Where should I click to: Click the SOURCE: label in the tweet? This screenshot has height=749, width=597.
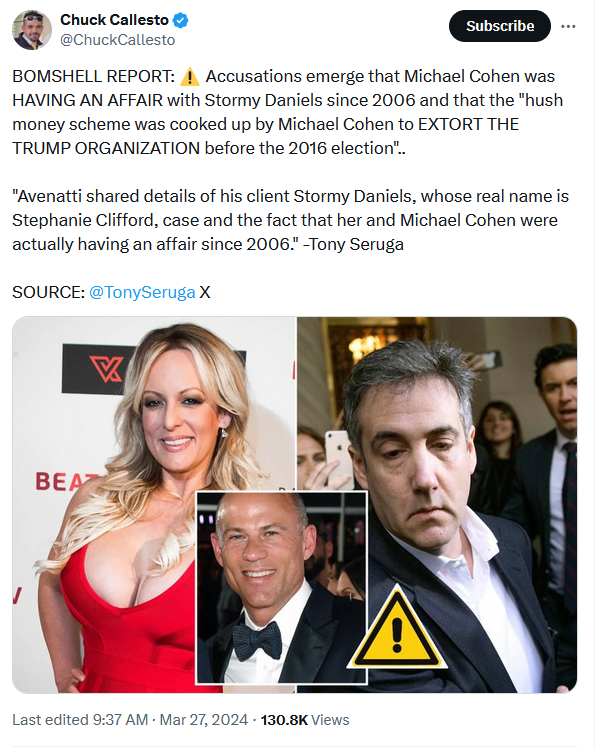coord(48,292)
